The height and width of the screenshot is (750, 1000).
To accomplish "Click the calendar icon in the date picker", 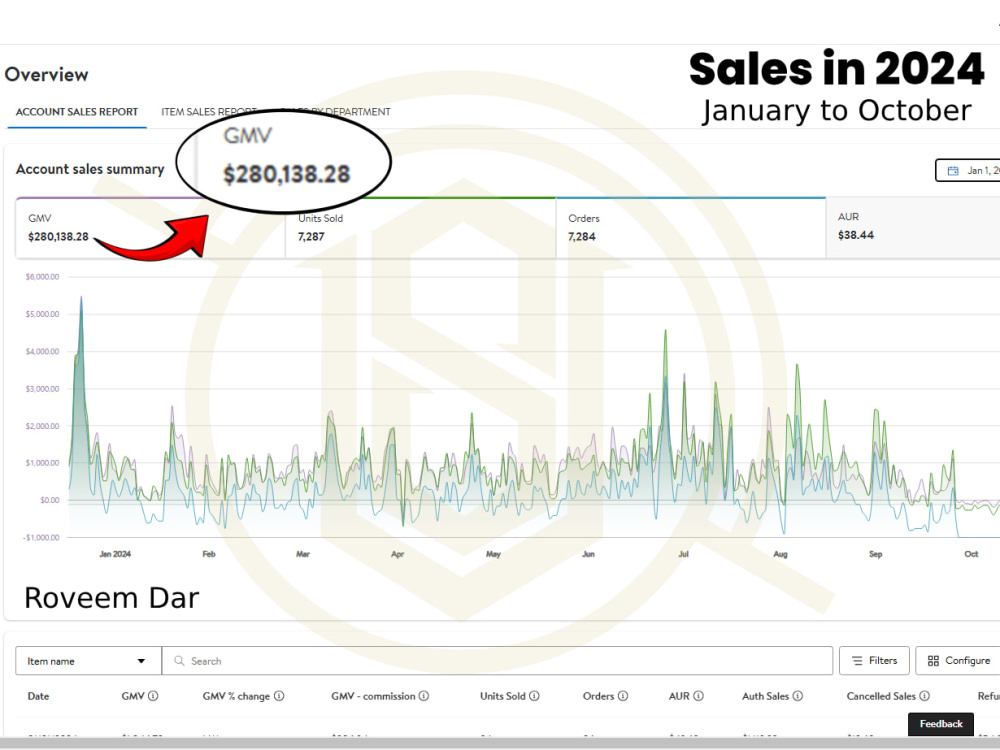I will (953, 170).
